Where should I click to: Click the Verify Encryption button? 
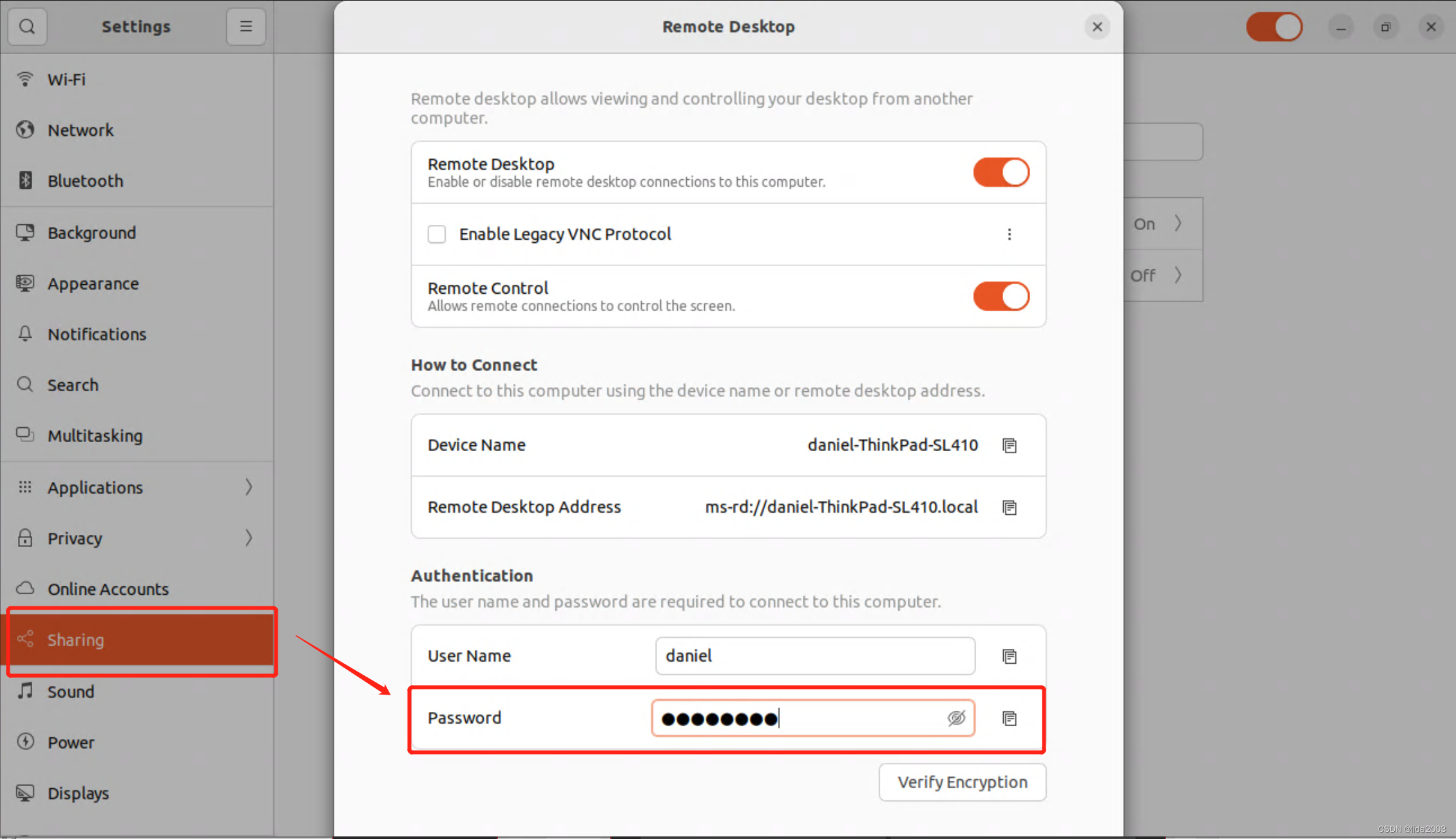[x=961, y=781]
